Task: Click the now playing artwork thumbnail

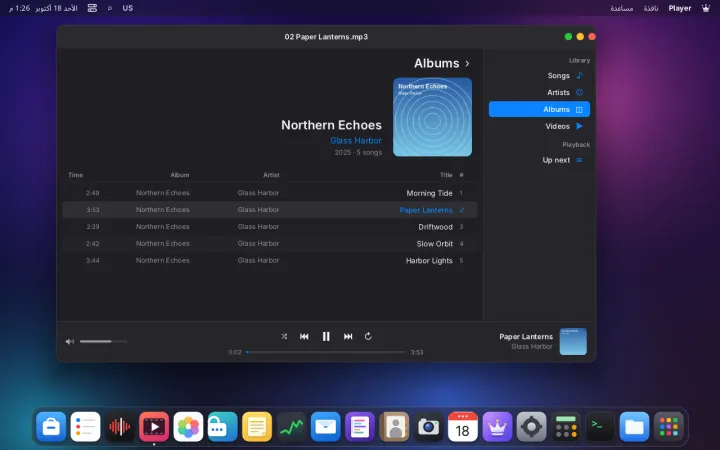Action: pyautogui.click(x=573, y=341)
